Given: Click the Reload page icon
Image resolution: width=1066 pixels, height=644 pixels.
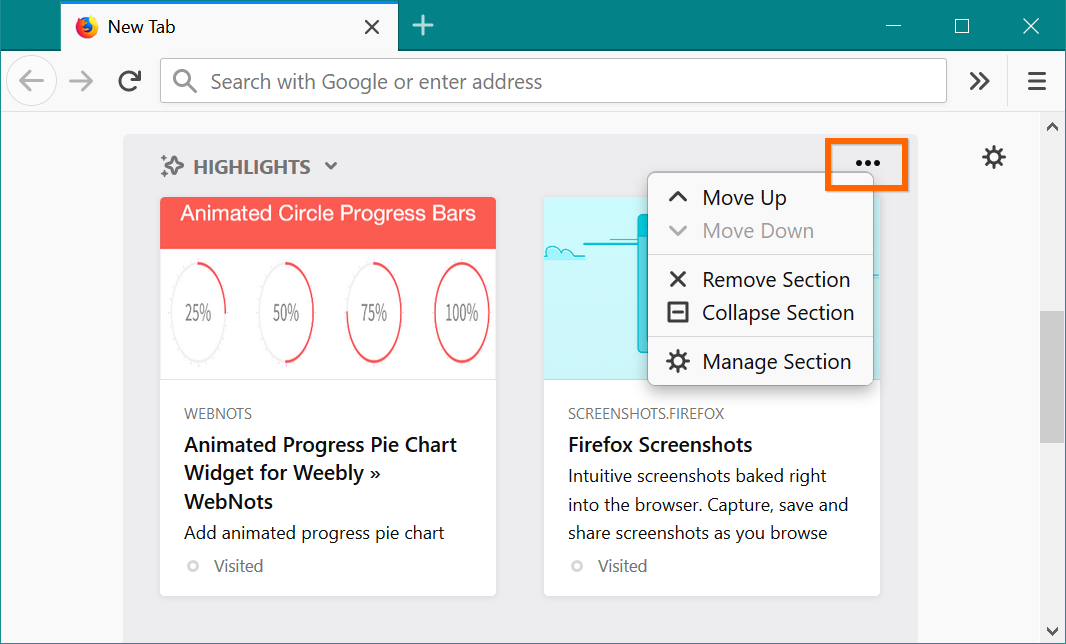Looking at the screenshot, I should (129, 82).
